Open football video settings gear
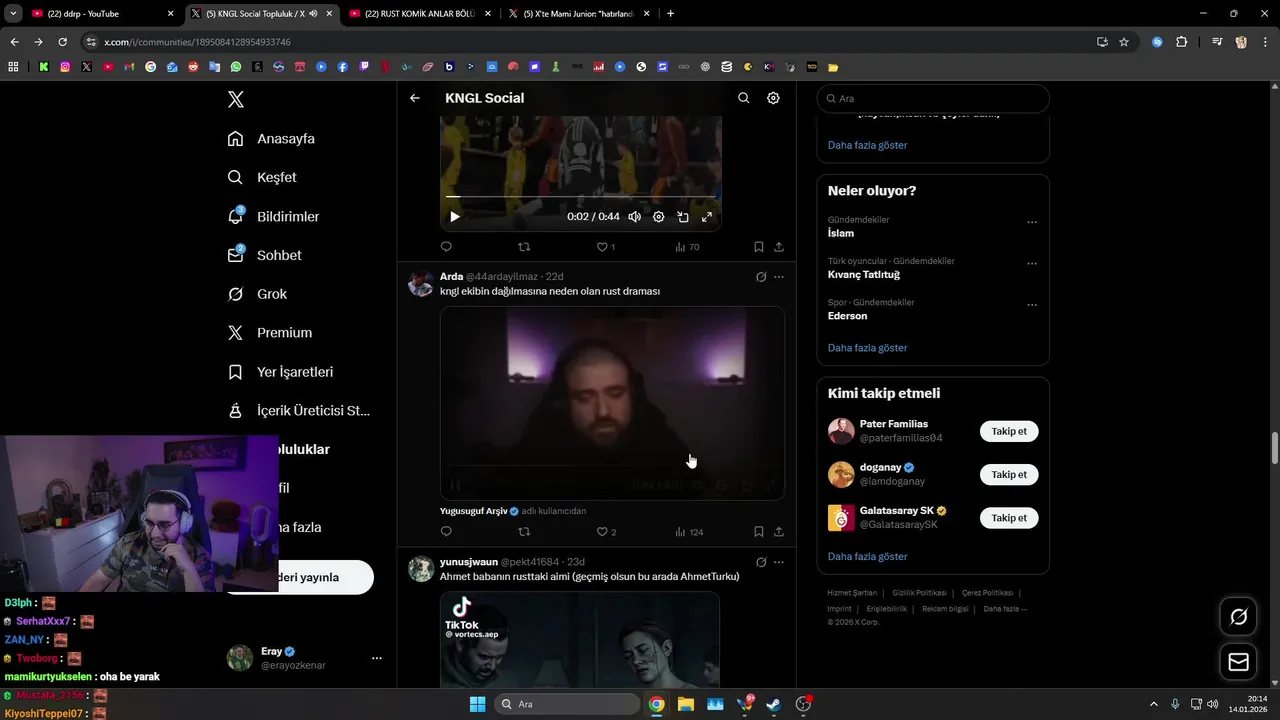Image resolution: width=1280 pixels, height=720 pixels. (x=658, y=216)
